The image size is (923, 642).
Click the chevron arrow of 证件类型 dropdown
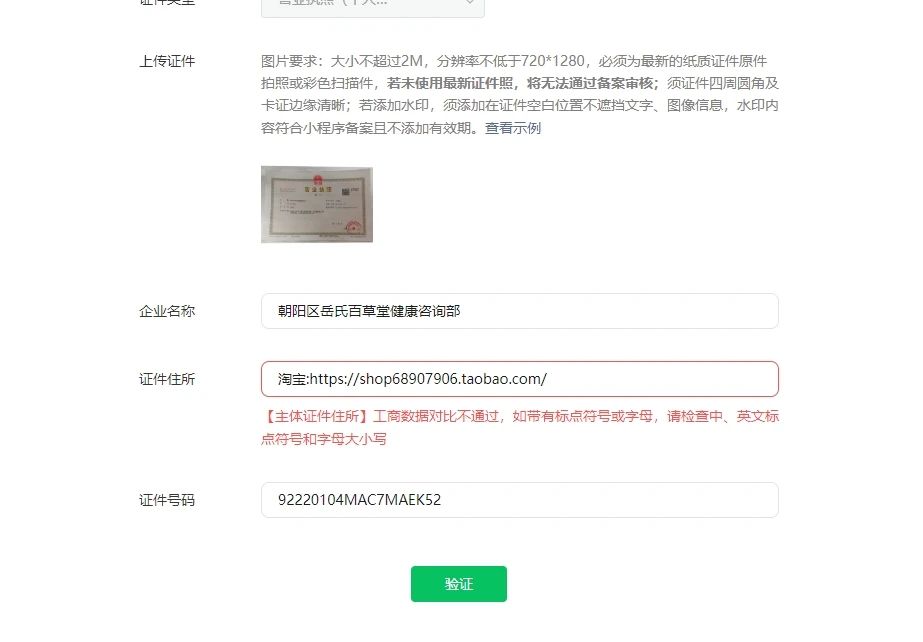(470, 2)
